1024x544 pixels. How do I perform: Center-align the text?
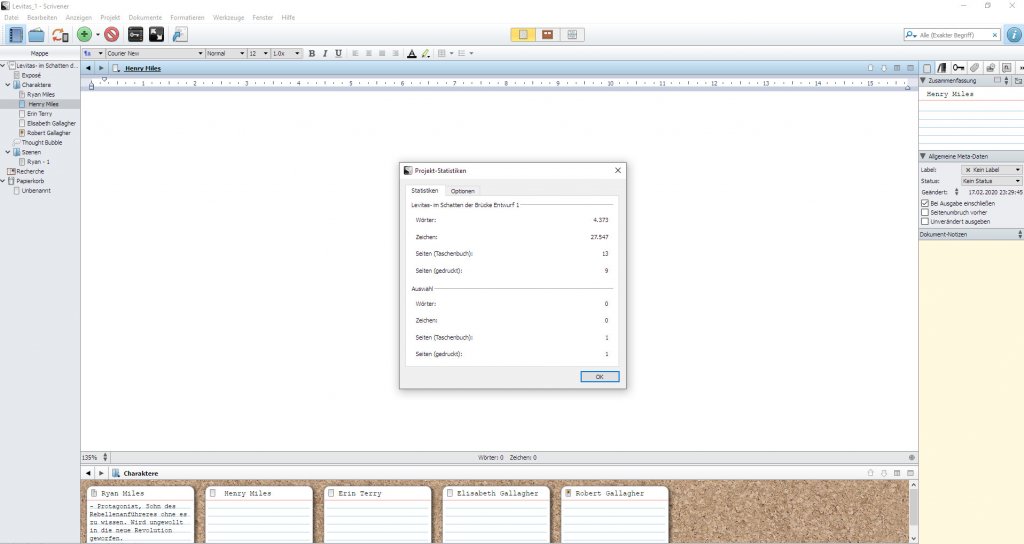click(x=369, y=54)
